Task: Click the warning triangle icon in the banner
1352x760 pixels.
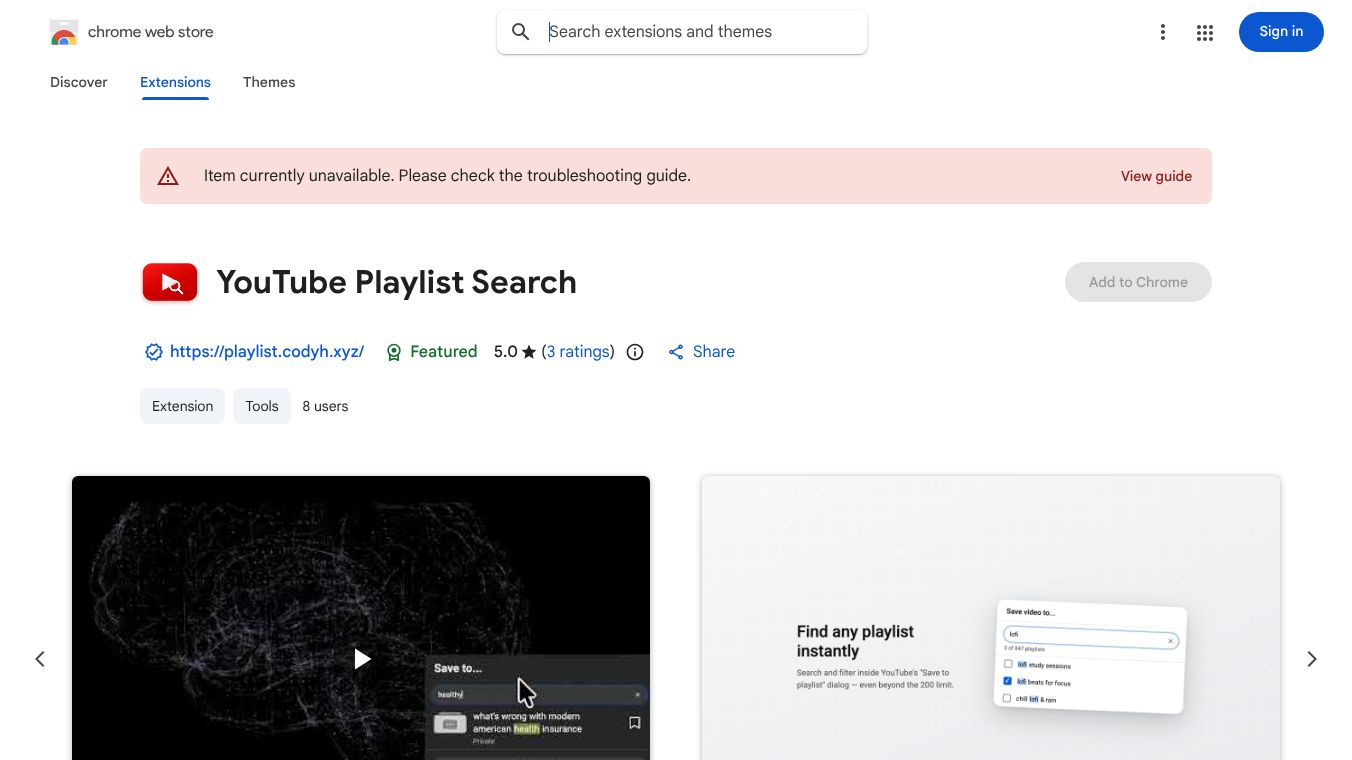Action: pyautogui.click(x=168, y=176)
